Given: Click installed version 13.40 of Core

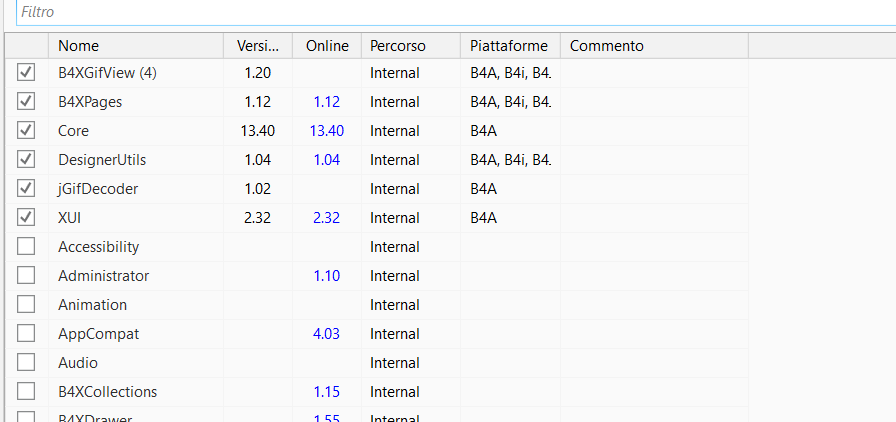Looking at the screenshot, I should click(x=258, y=131).
